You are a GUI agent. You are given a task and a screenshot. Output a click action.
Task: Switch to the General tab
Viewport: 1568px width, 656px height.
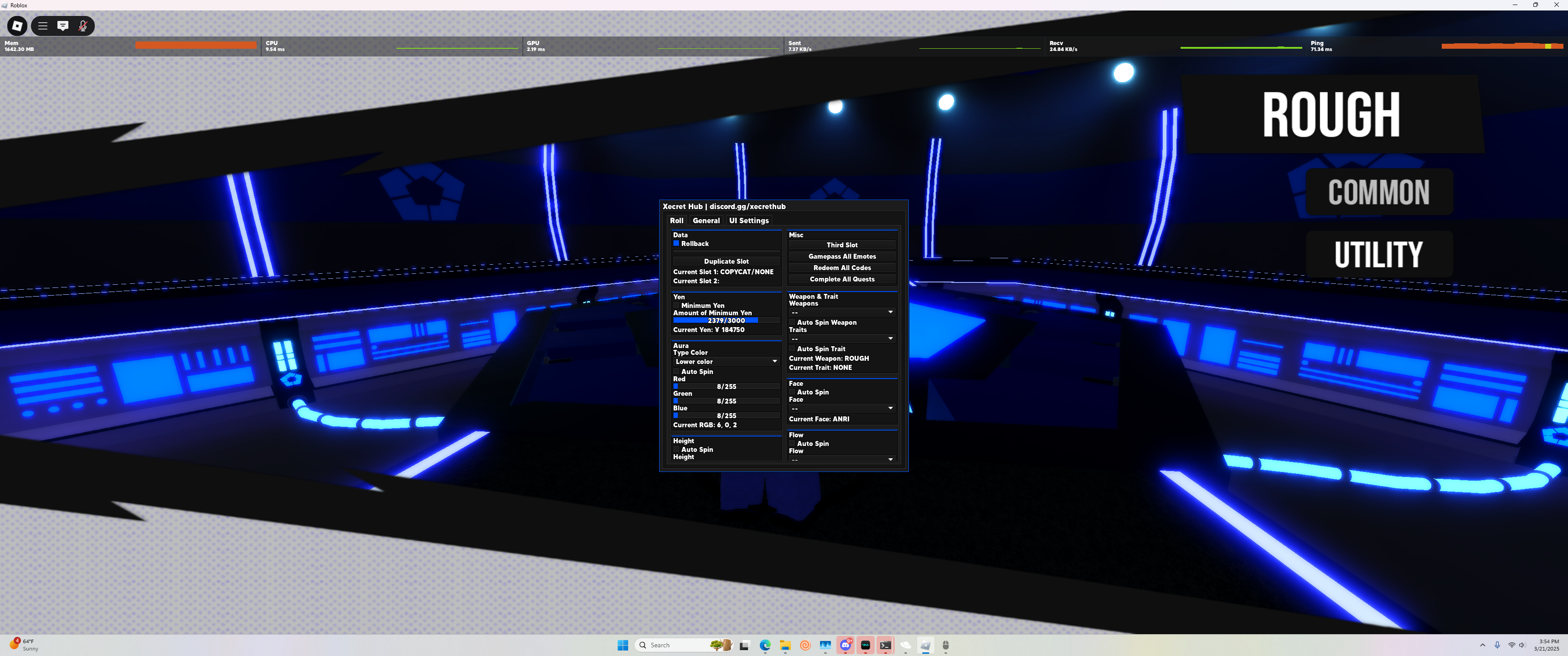[706, 220]
